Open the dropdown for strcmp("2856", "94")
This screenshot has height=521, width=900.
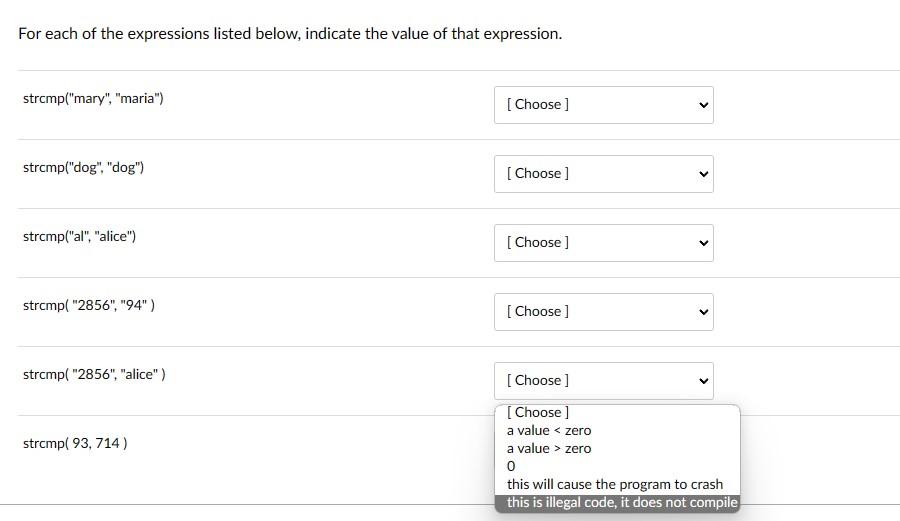603,312
